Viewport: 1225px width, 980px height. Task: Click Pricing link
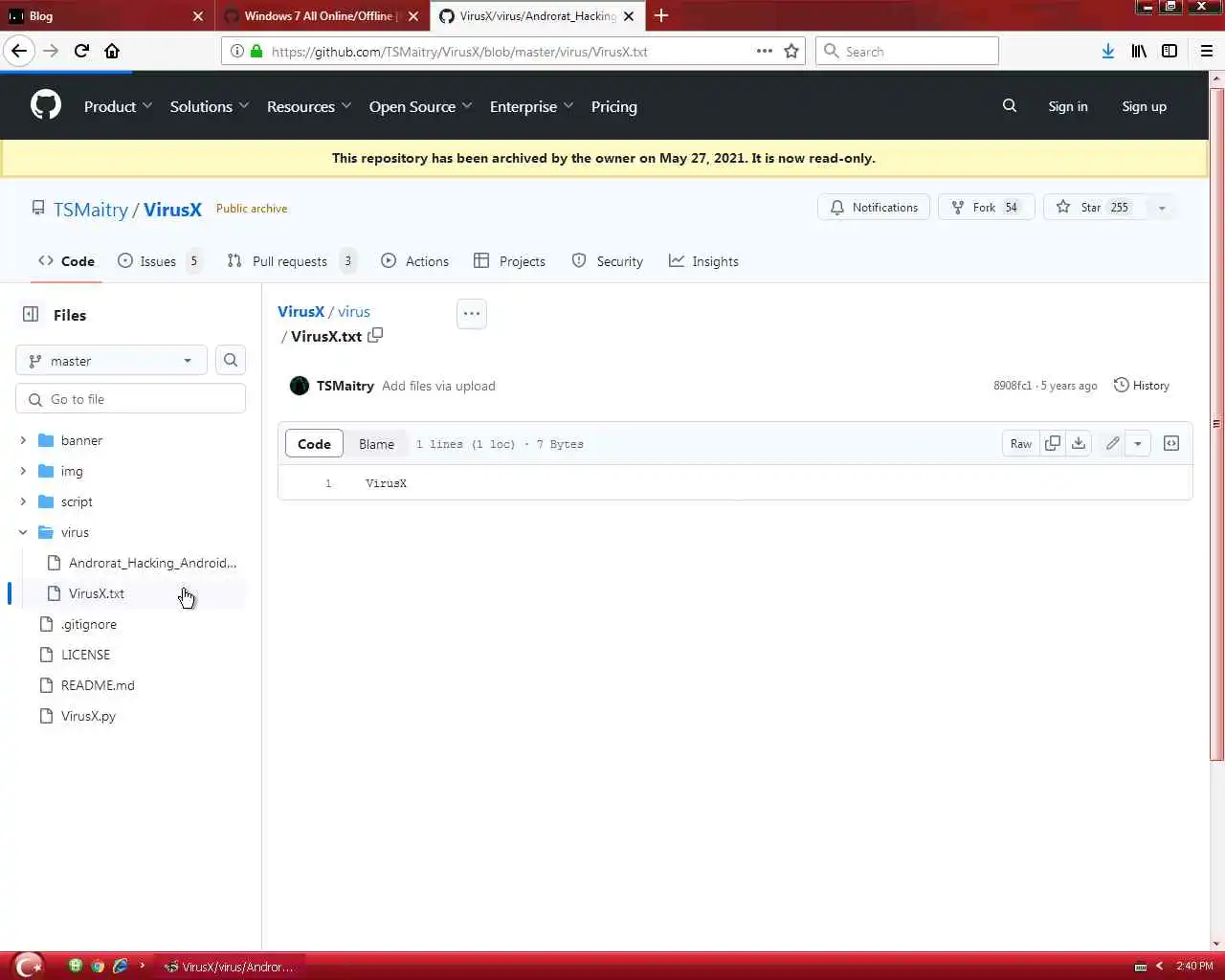pos(613,106)
